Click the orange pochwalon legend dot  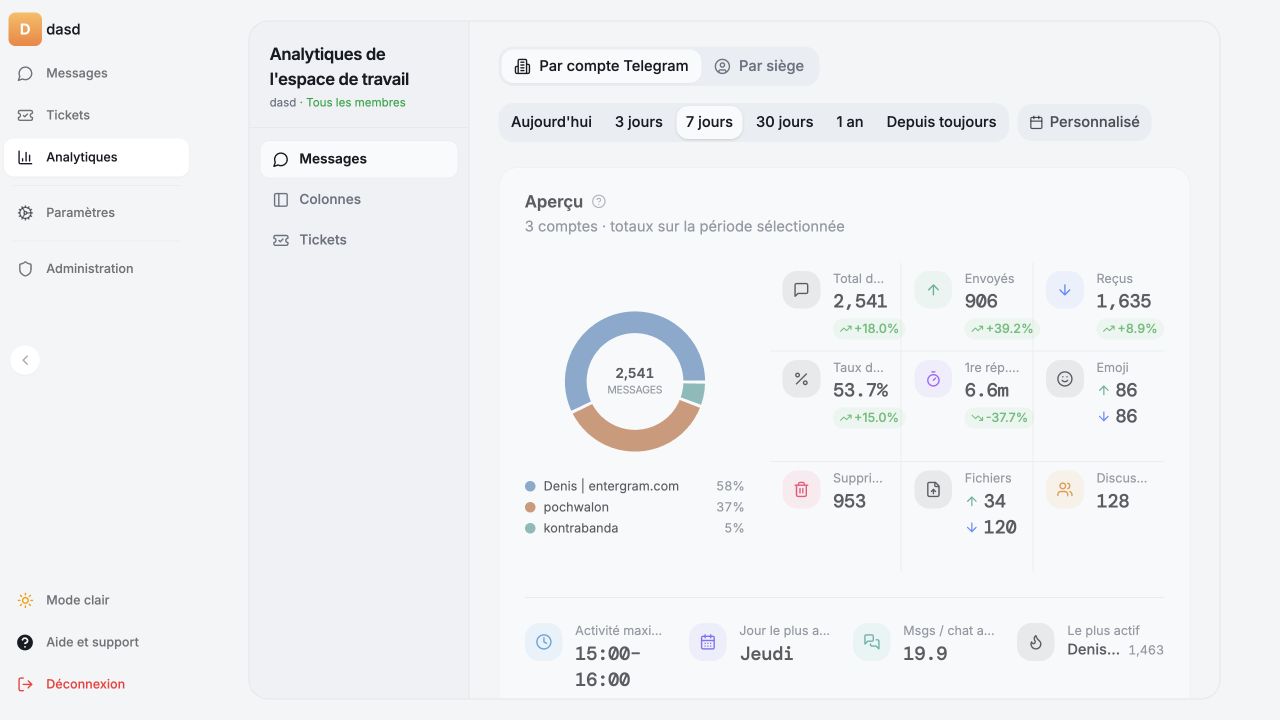(x=530, y=507)
